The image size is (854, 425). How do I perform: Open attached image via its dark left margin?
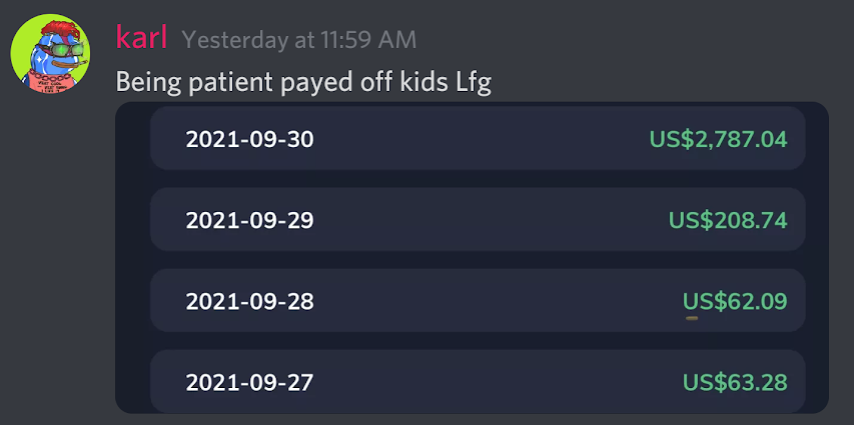click(132, 257)
